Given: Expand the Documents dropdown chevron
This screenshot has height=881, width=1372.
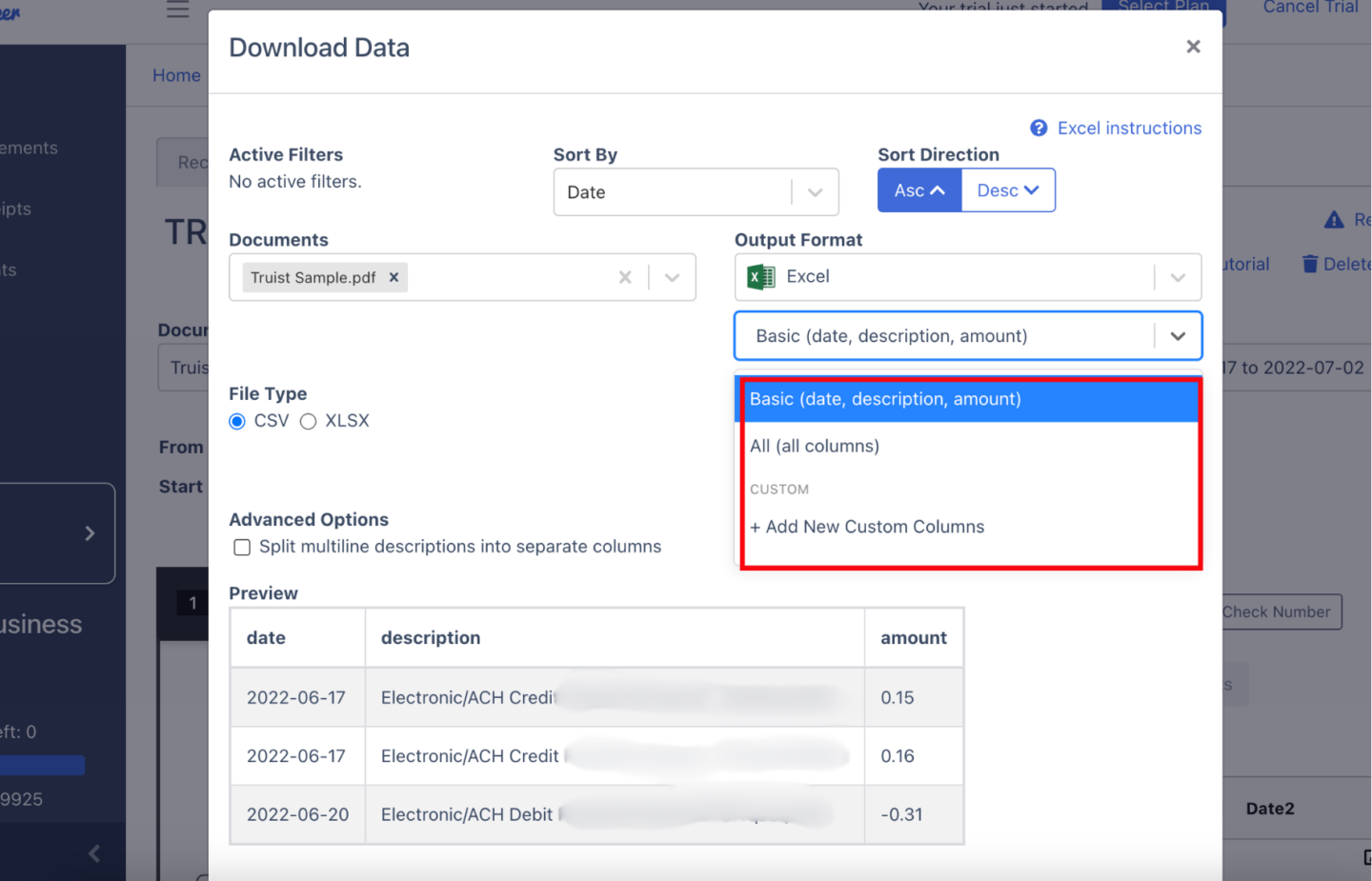Looking at the screenshot, I should (673, 277).
